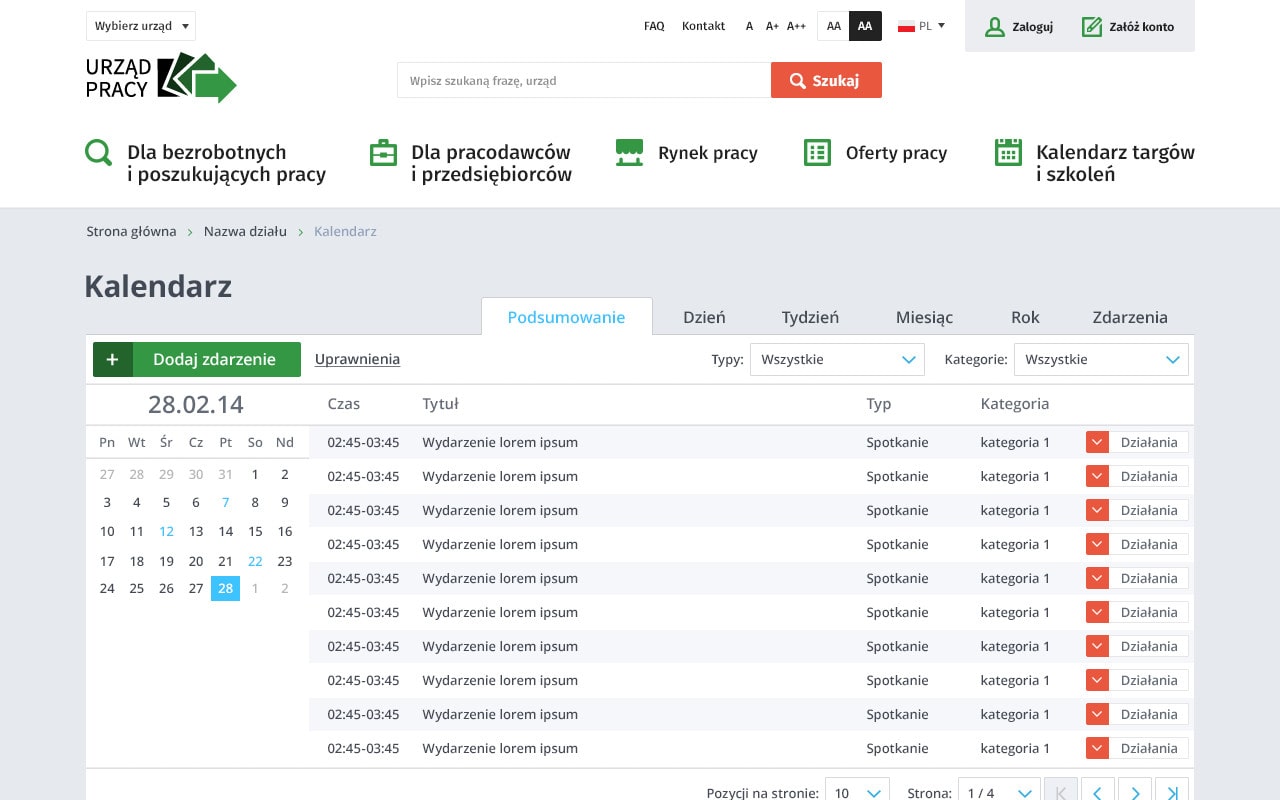Open the Zdarzenia tab
The image size is (1280, 800).
(x=1130, y=317)
